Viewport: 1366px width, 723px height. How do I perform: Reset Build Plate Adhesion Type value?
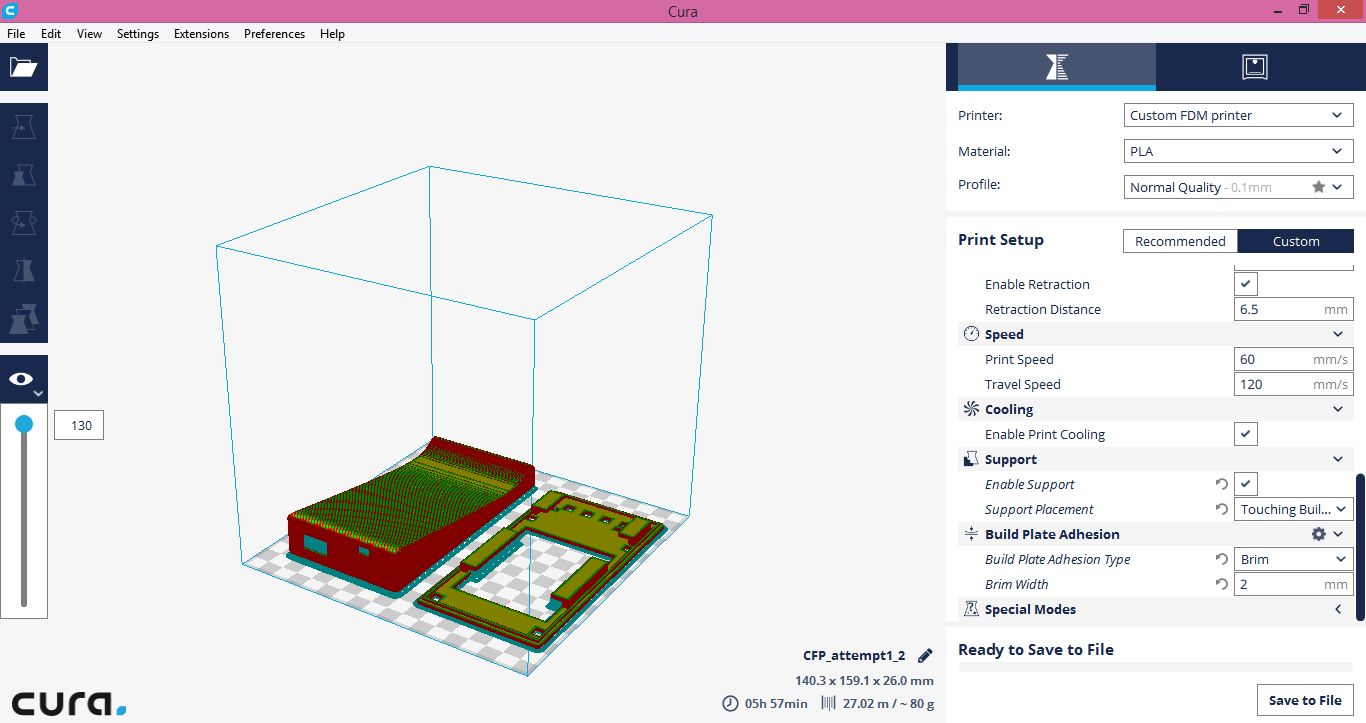coord(1221,559)
